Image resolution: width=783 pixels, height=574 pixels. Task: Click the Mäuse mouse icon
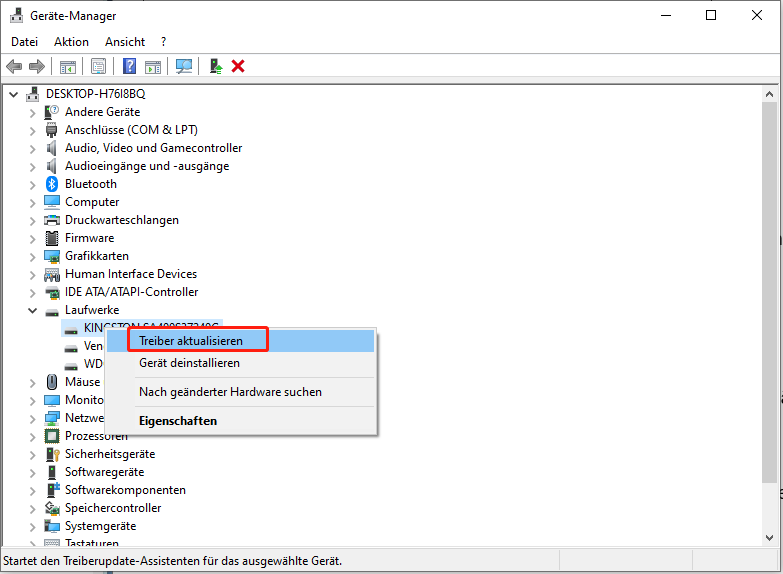point(52,382)
